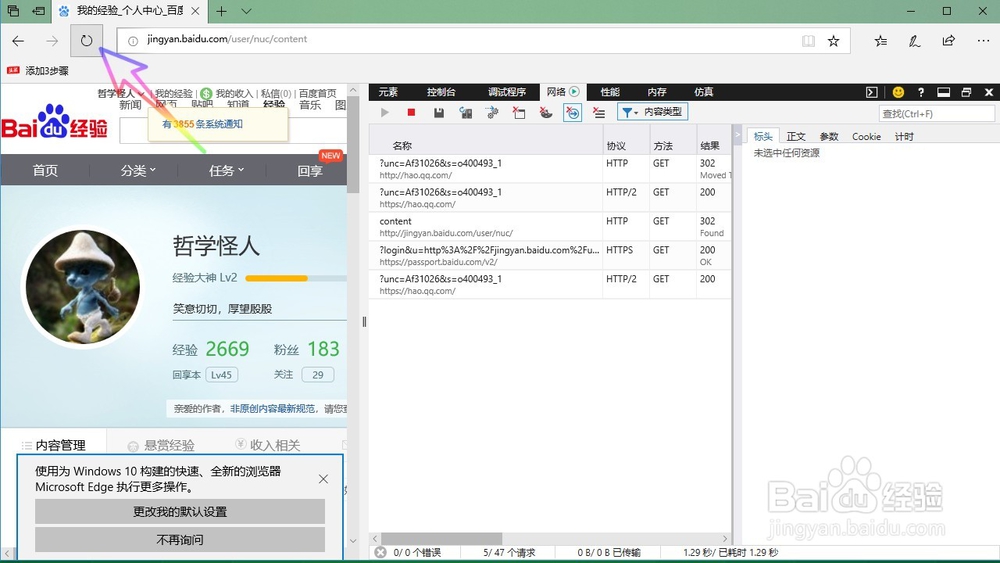Open the 计时 details tab
Screen dimensions: 1000x563
(x=904, y=136)
